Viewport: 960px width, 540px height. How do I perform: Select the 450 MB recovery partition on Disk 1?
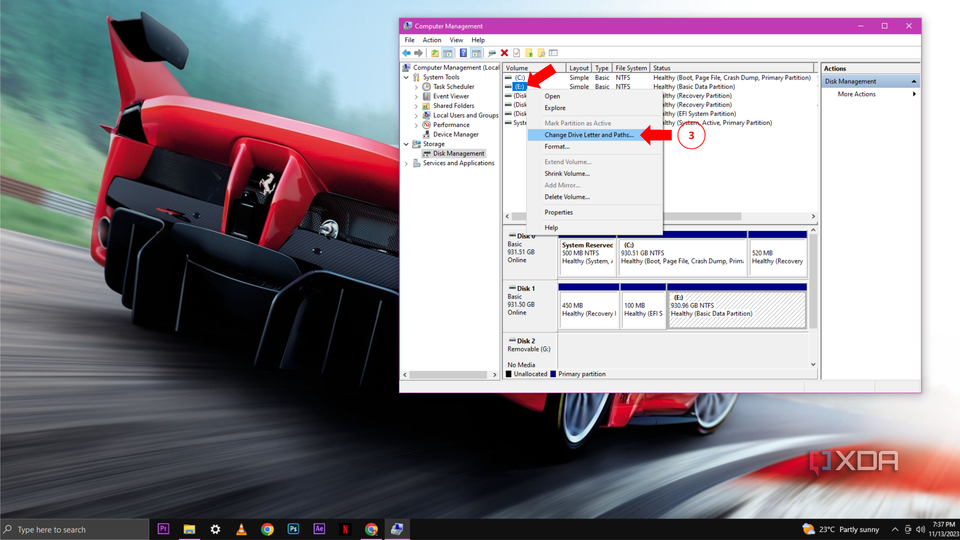[x=588, y=306]
